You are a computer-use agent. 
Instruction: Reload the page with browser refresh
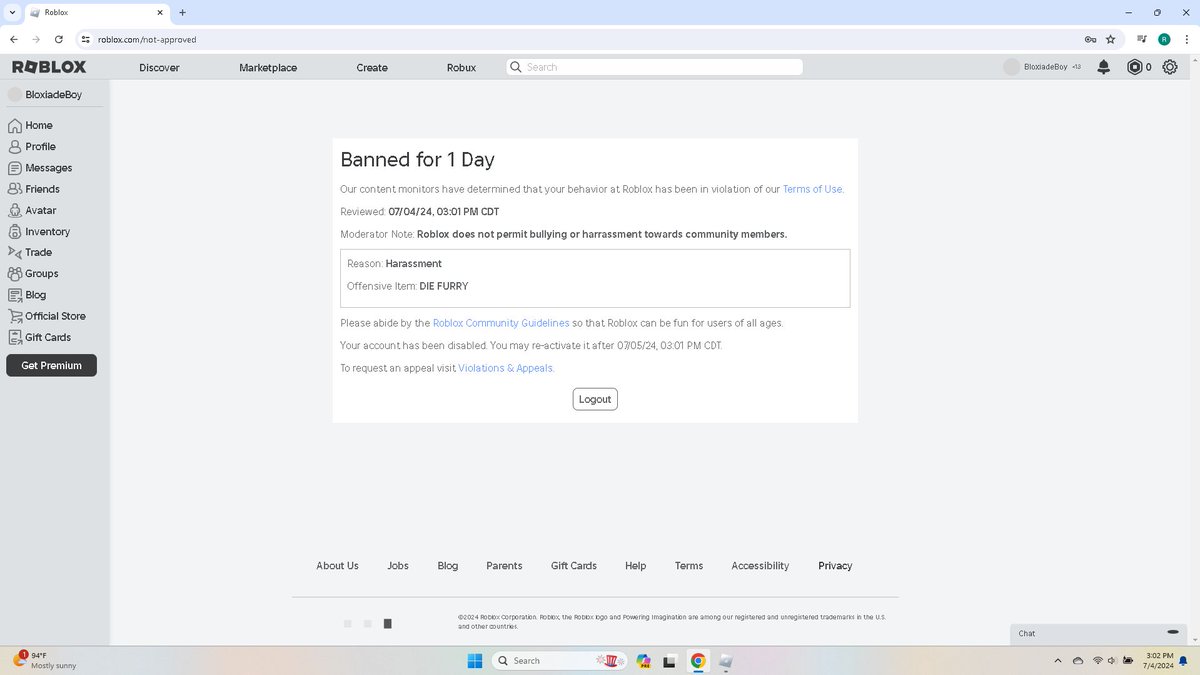pyautogui.click(x=59, y=39)
